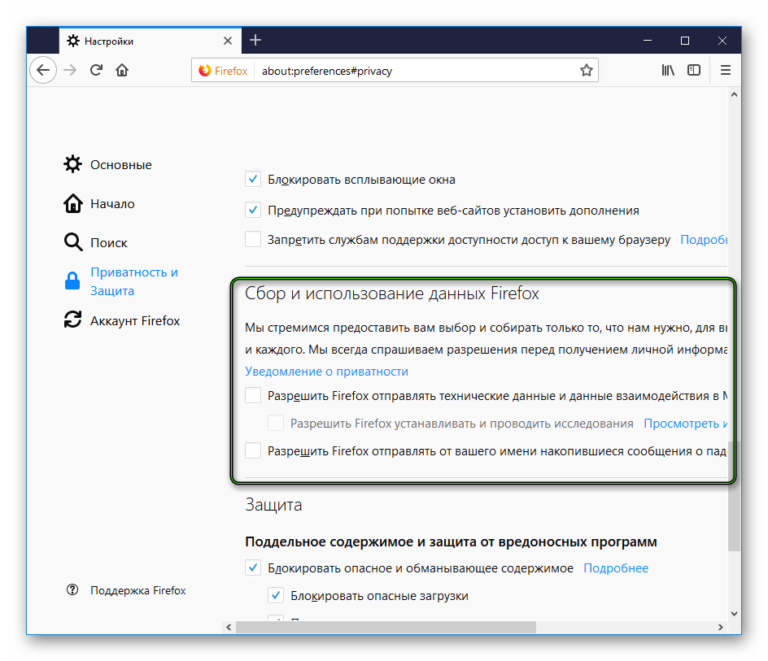Close the Настройки tab
The width and height of the screenshot is (768, 661).
tap(227, 41)
